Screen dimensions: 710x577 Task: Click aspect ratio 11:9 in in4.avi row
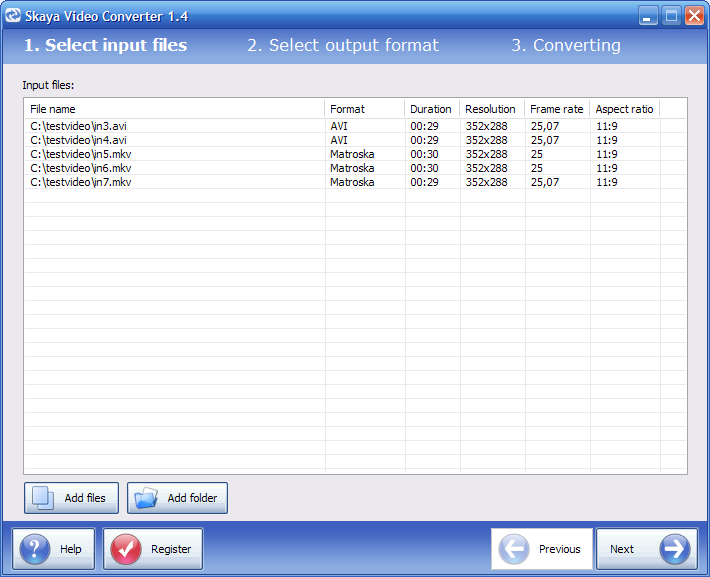point(607,140)
